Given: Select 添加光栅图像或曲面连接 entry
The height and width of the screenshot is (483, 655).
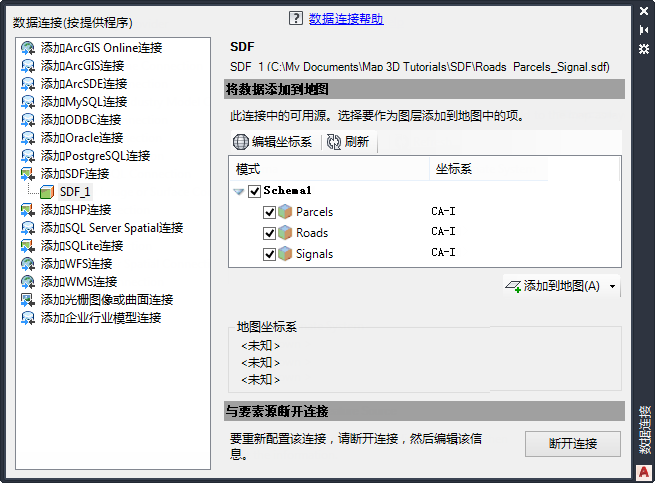Looking at the screenshot, I should [x=107, y=300].
